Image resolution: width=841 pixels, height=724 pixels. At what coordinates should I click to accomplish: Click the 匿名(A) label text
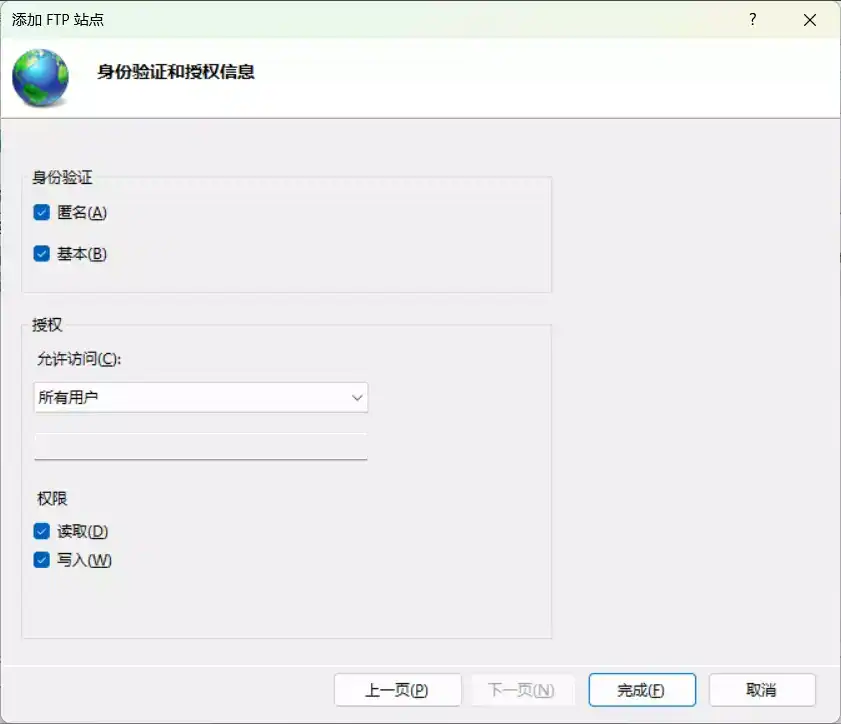(82, 212)
